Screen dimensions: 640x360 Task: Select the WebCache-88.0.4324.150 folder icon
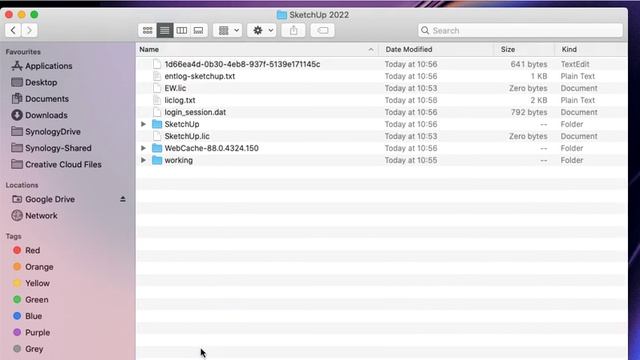pyautogui.click(x=157, y=148)
